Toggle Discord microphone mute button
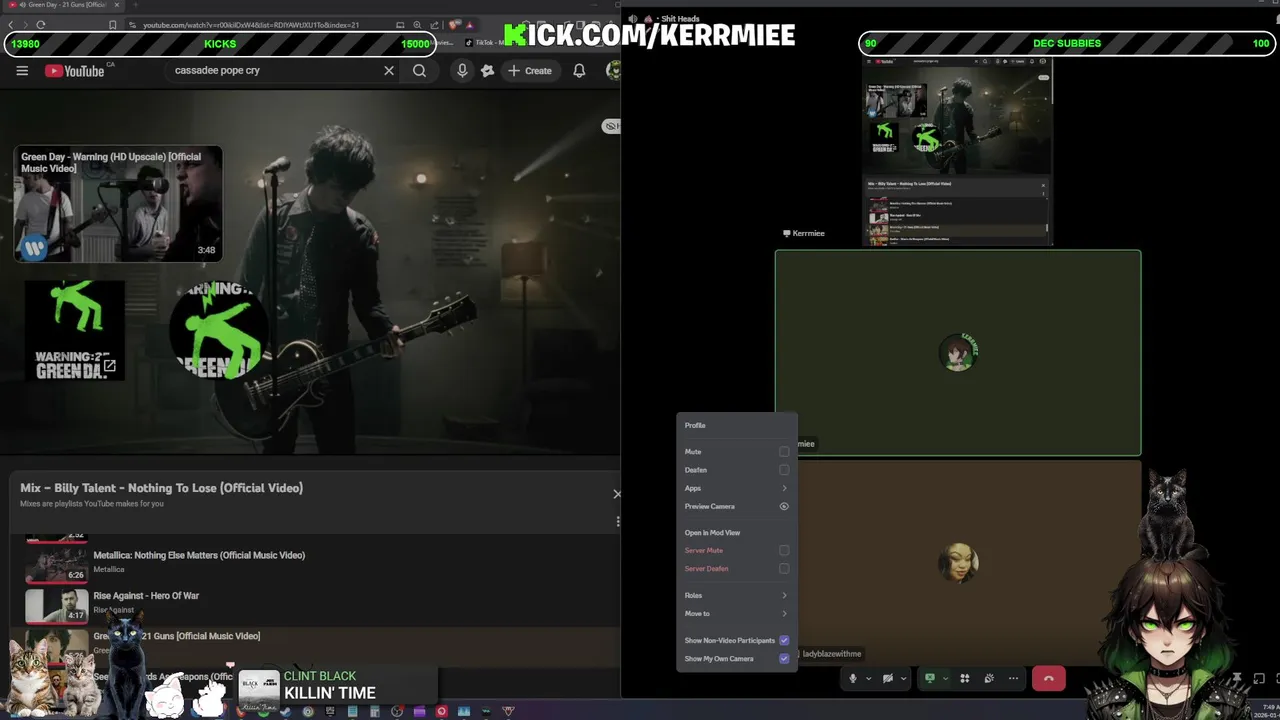 tap(853, 678)
